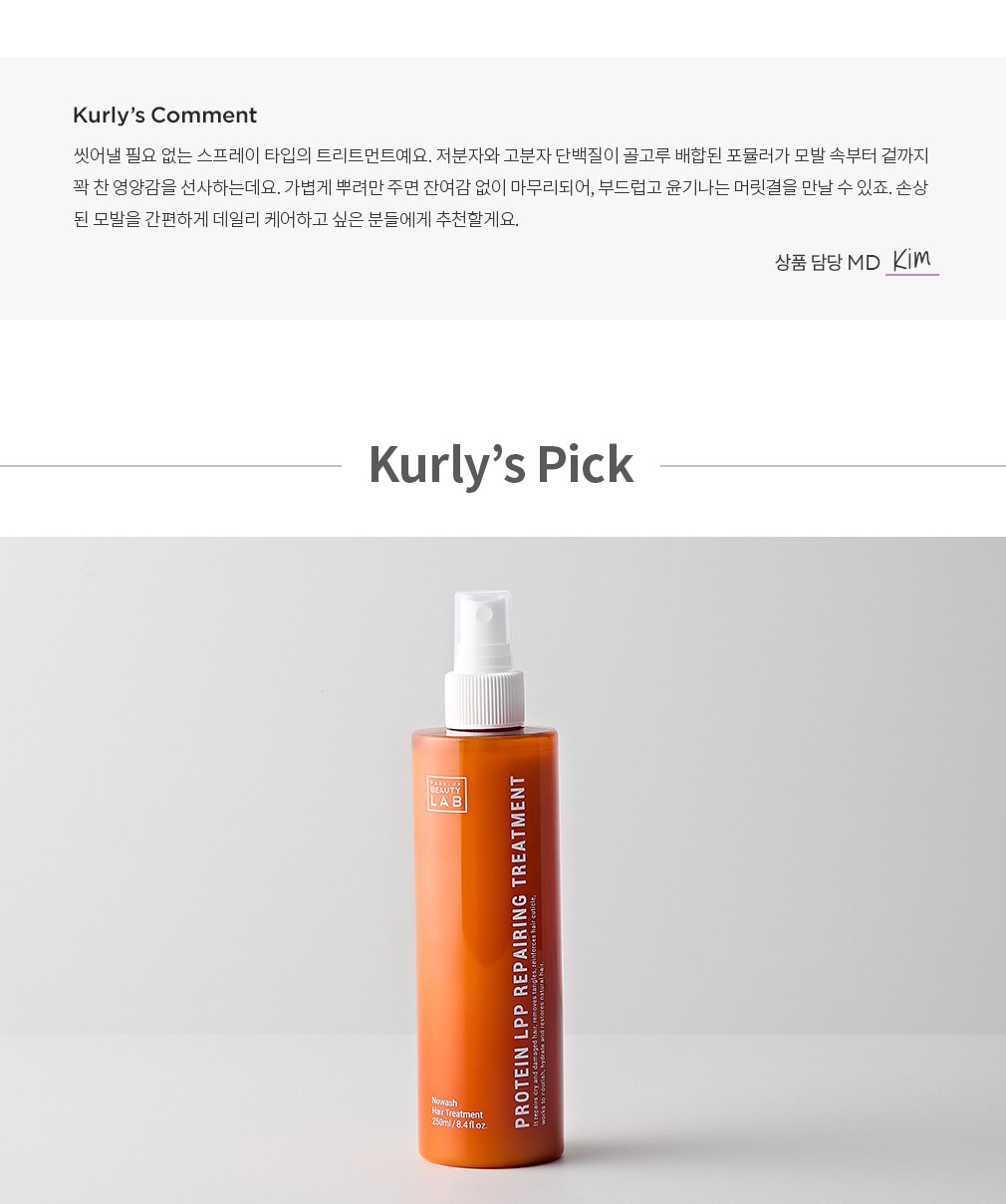
Task: Click the comment line starting with 꽉 찬 영양감을
Action: click(x=501, y=187)
